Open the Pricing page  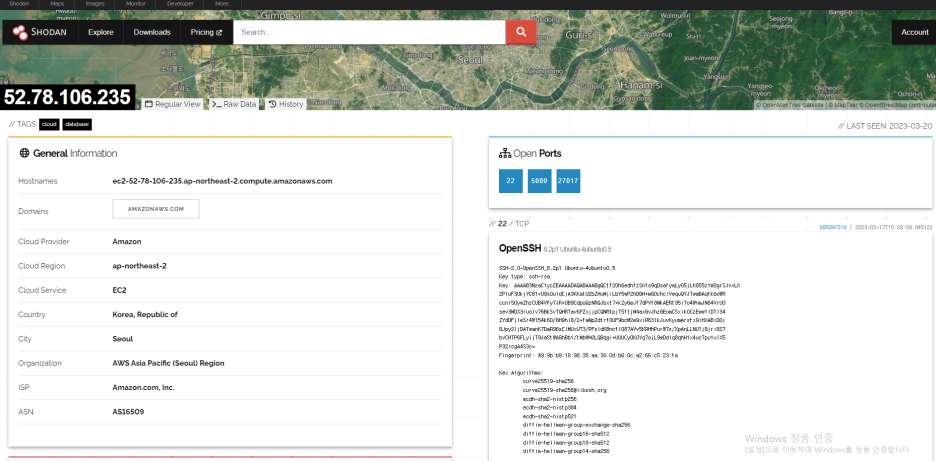[x=206, y=32]
